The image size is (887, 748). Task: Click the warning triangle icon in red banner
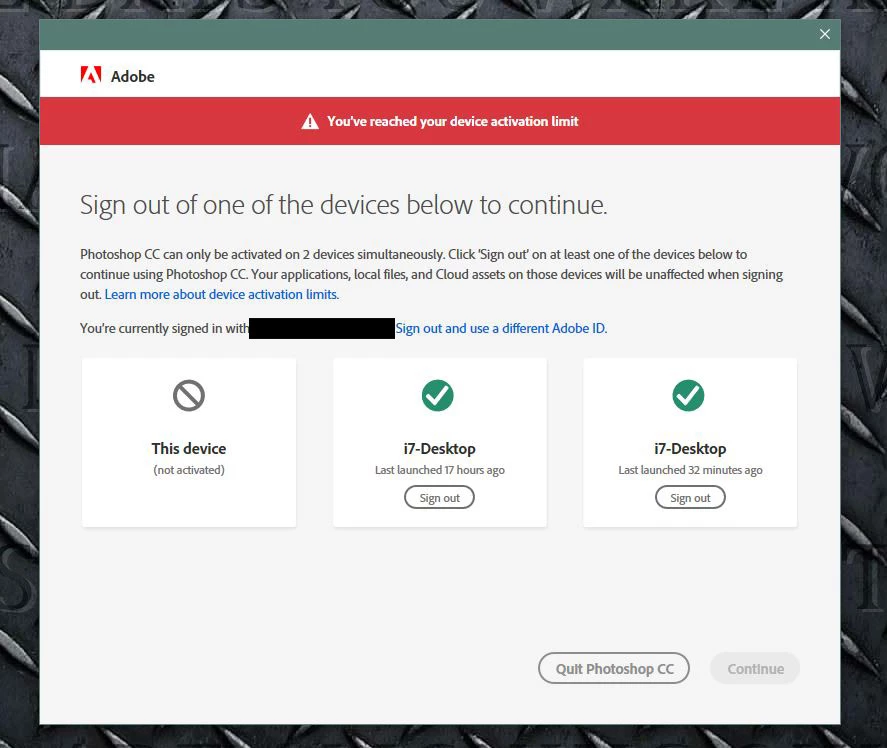[310, 121]
